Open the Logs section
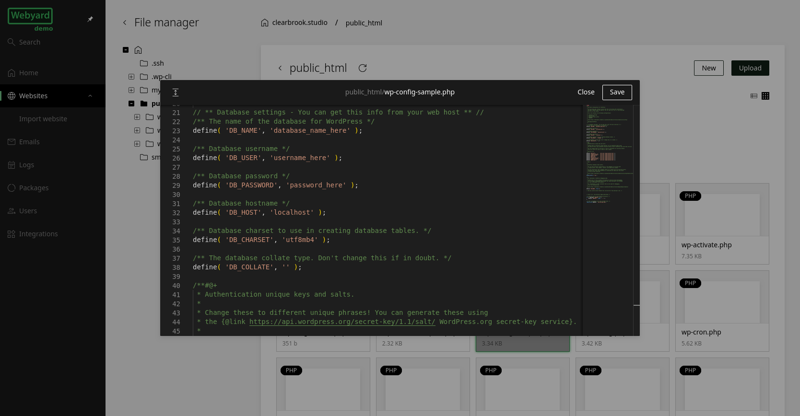 tap(53, 165)
